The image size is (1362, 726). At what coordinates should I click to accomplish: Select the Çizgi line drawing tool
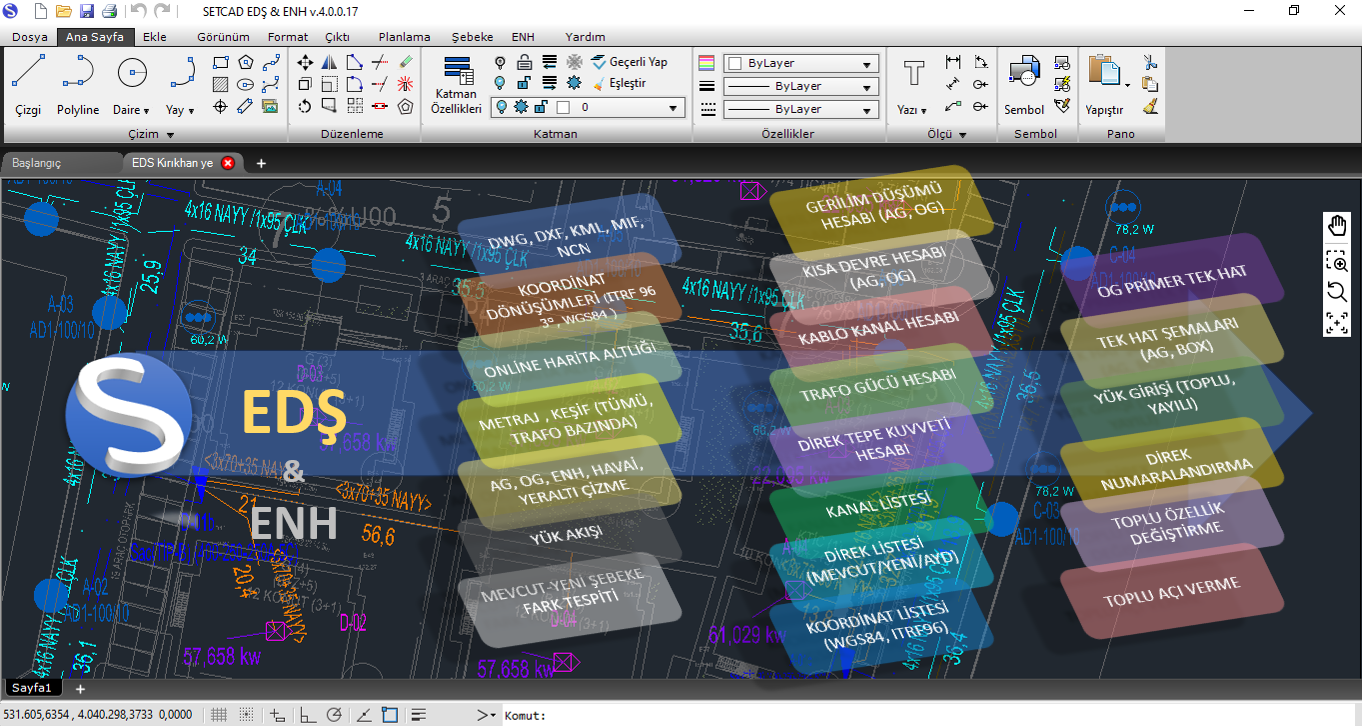(x=28, y=84)
